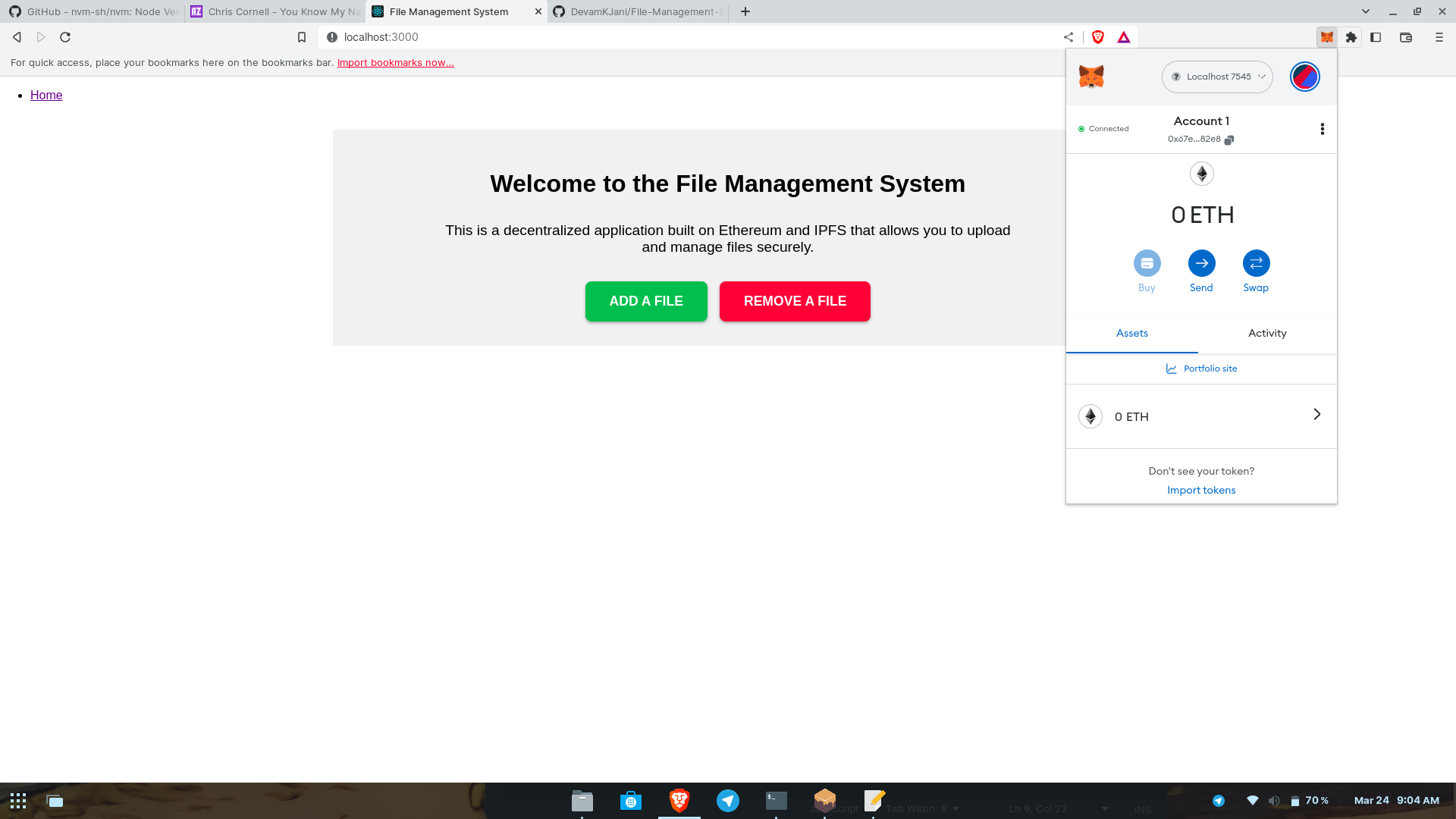This screenshot has width=1456, height=819.
Task: Select the Assets tab
Action: [x=1131, y=333]
